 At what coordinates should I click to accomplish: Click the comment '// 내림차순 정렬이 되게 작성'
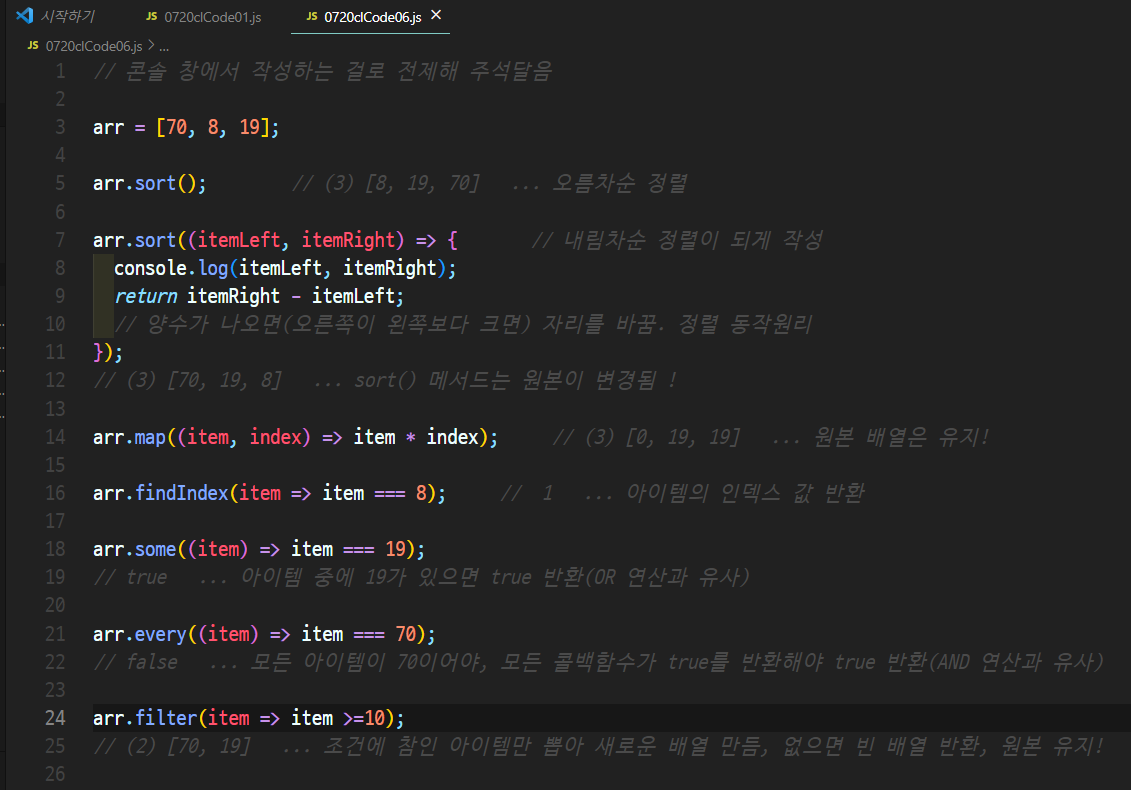click(677, 240)
